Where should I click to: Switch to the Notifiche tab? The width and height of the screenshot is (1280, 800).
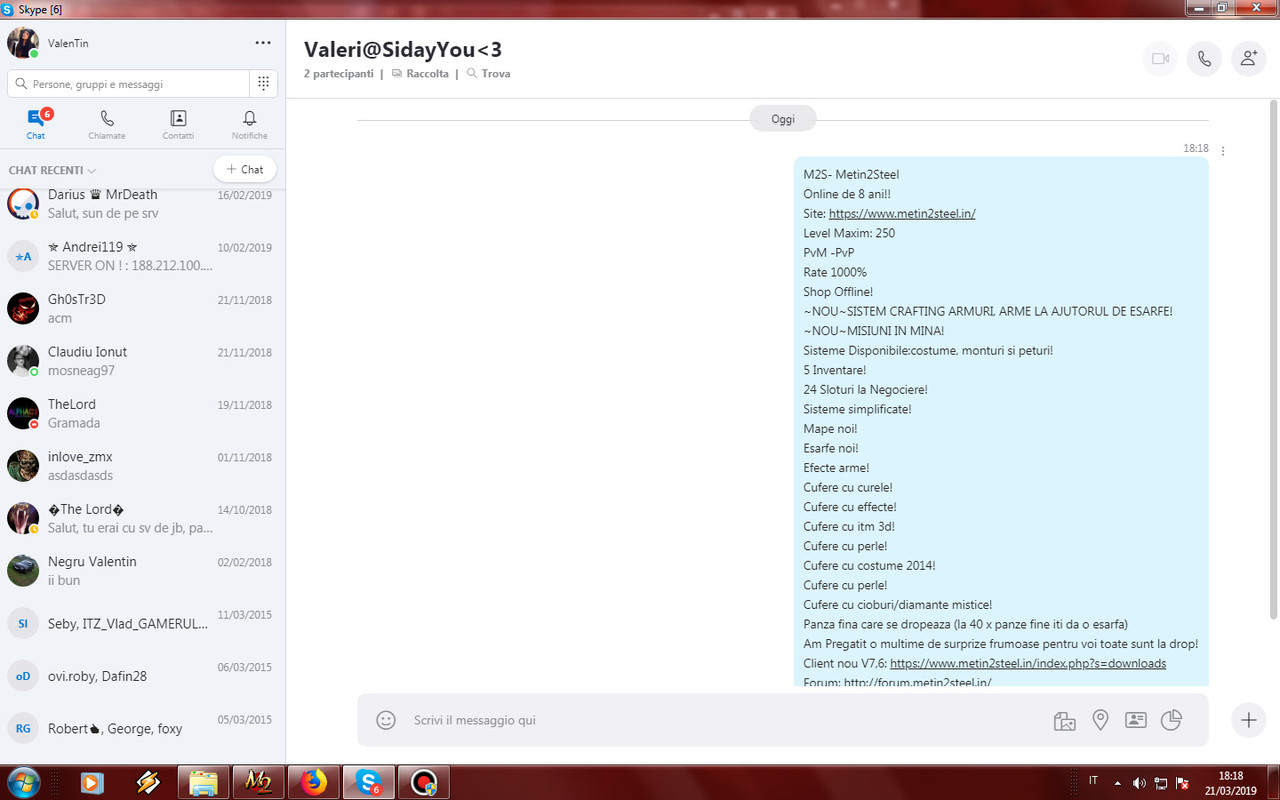click(x=250, y=125)
